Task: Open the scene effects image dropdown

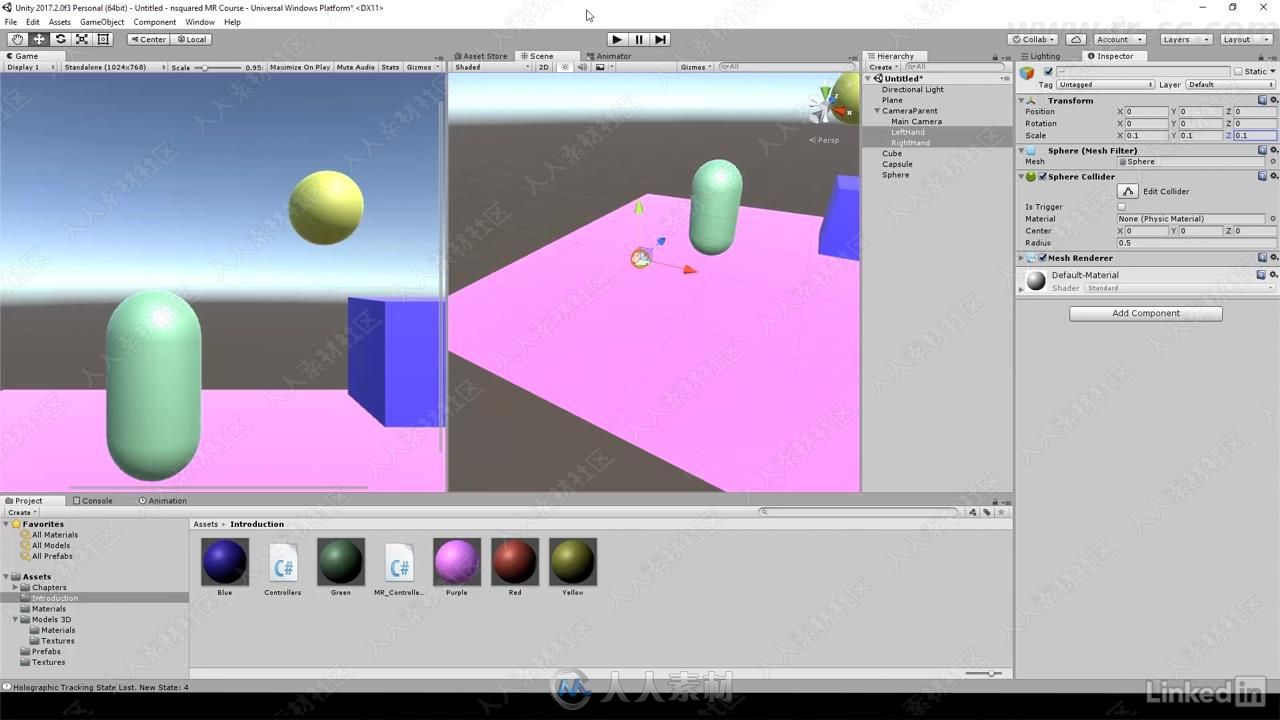Action: coord(603,67)
